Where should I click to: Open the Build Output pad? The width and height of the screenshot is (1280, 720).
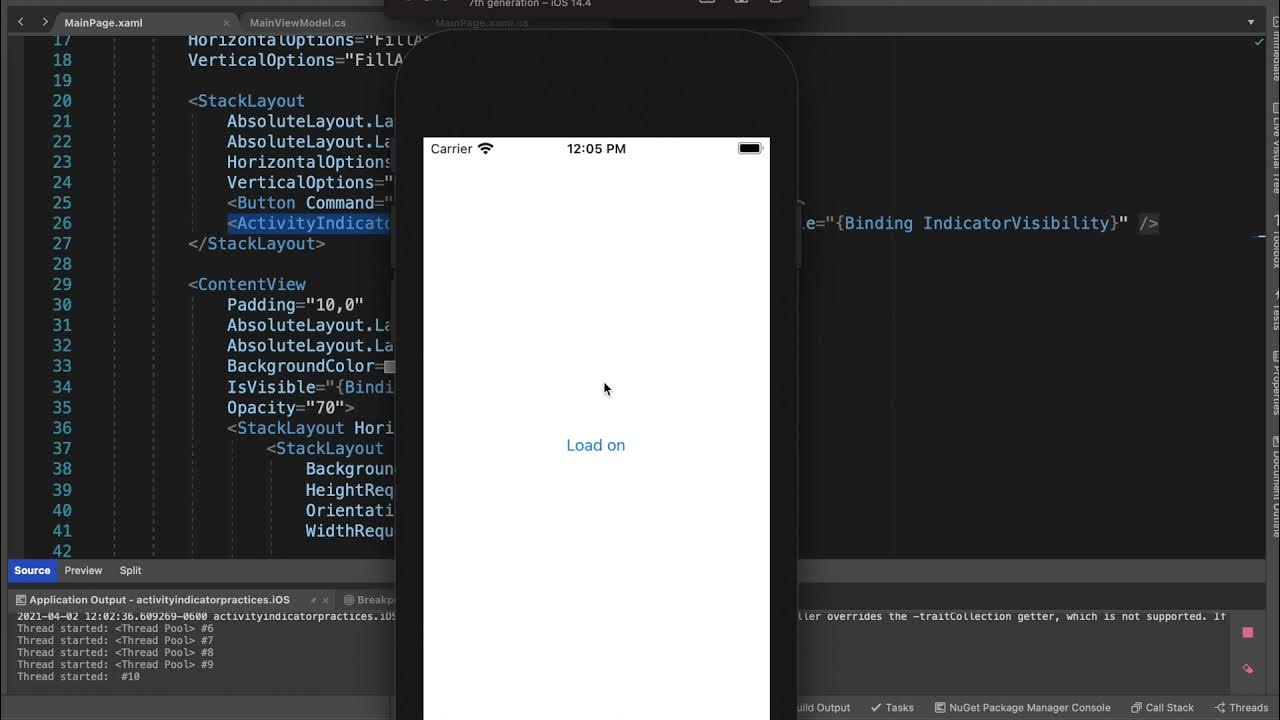pyautogui.click(x=825, y=707)
